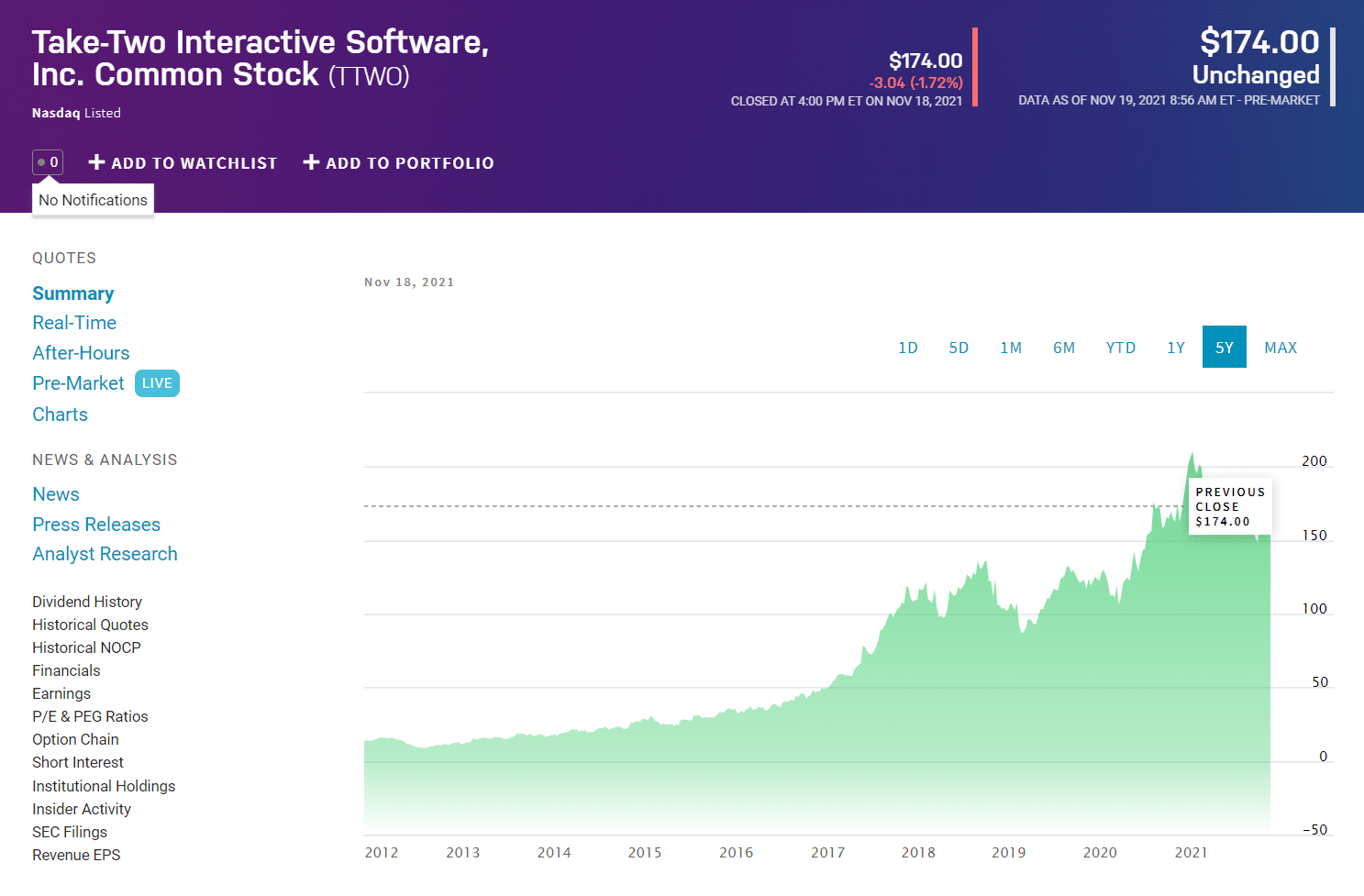The image size is (1364, 896).
Task: Switch chart range to 5D
Action: (959, 348)
